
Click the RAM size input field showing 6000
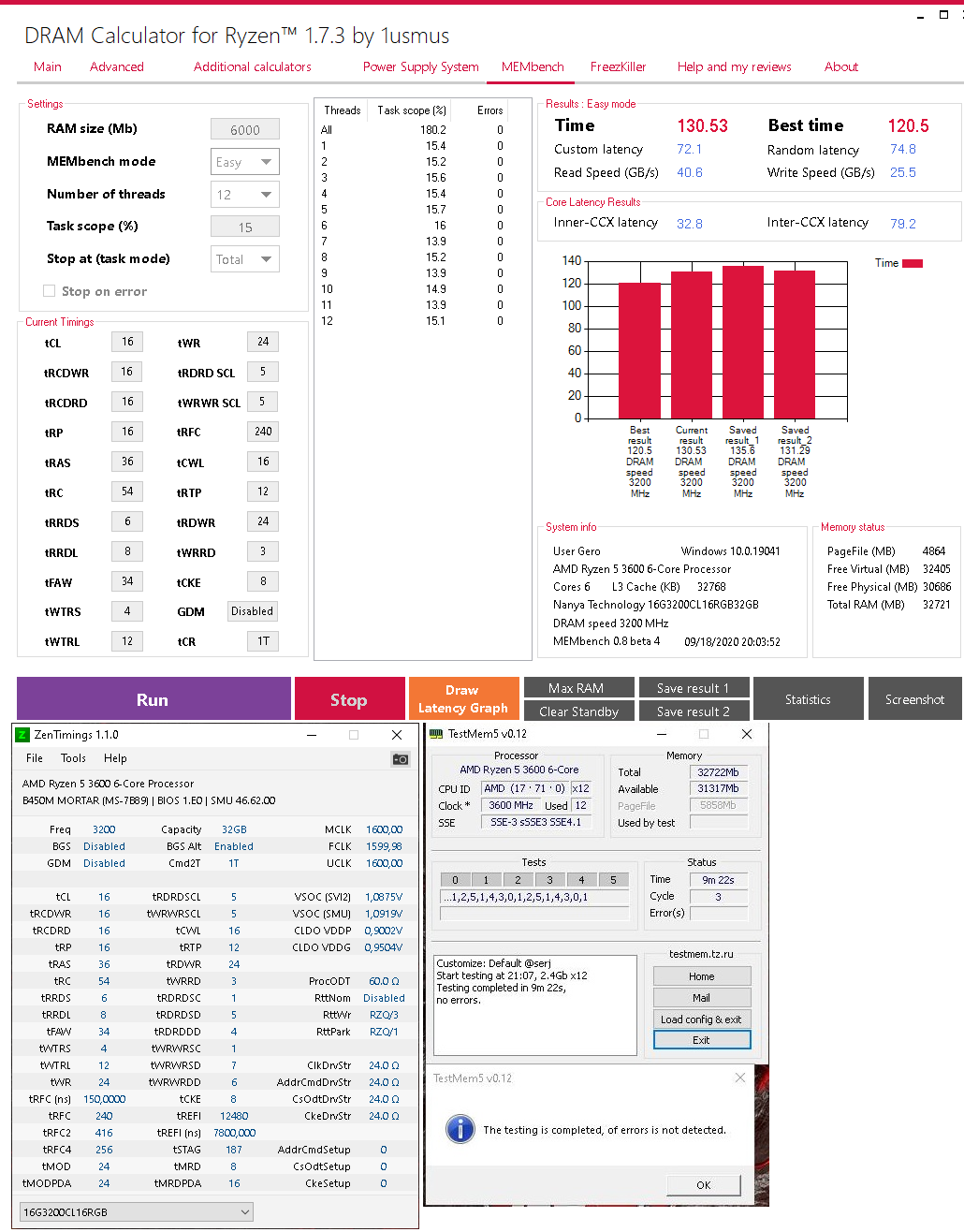click(244, 128)
